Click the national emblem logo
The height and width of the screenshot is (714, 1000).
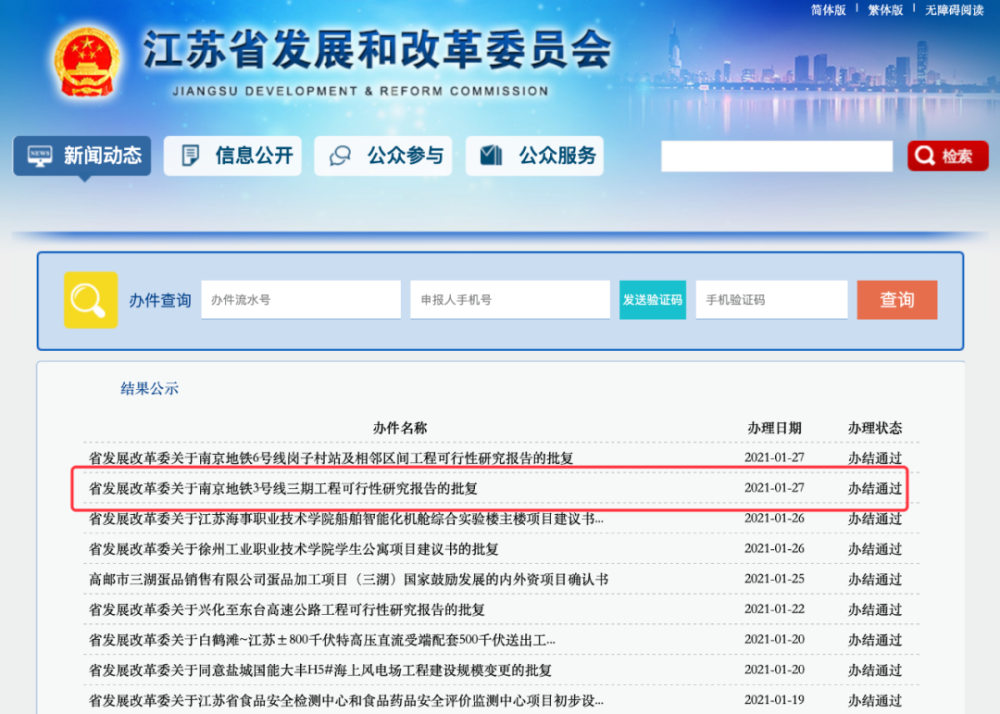(88, 60)
